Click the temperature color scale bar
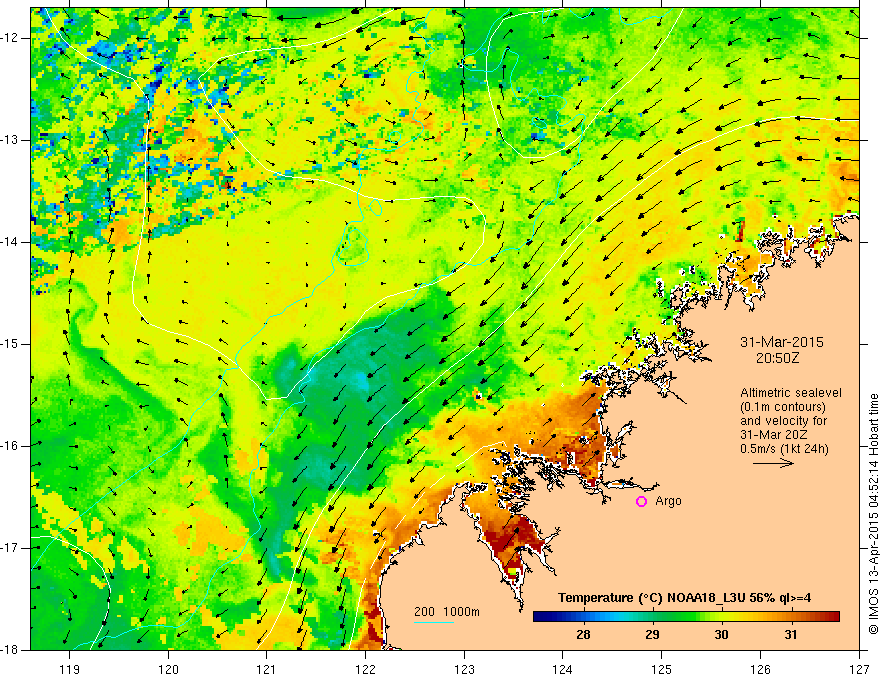 pyautogui.click(x=686, y=617)
